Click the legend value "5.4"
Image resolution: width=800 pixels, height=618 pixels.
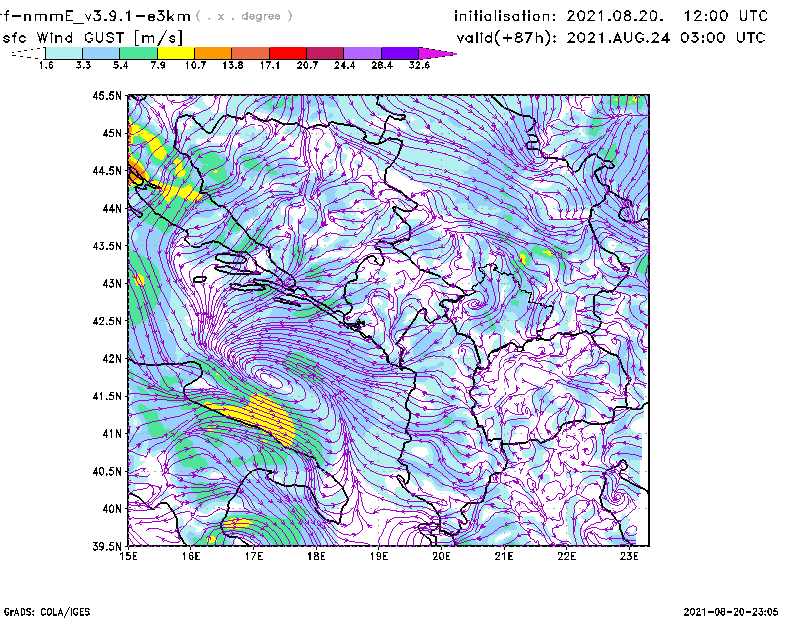tap(120, 65)
